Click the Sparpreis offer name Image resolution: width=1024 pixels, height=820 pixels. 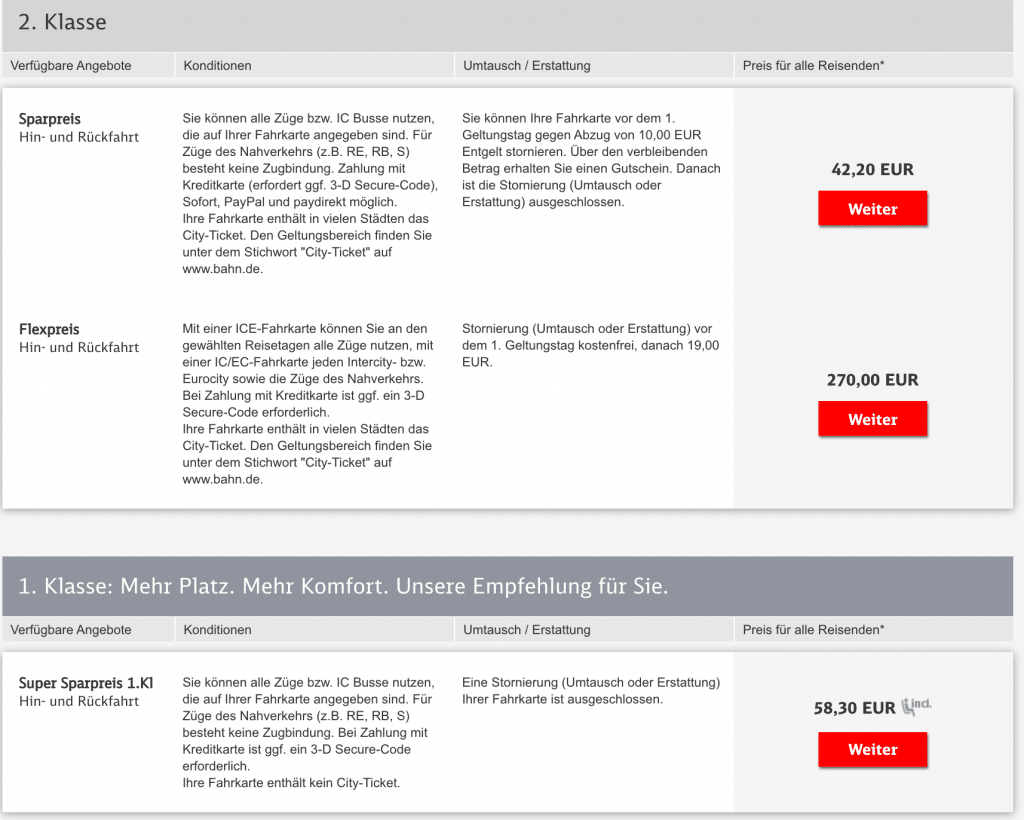tap(49, 119)
